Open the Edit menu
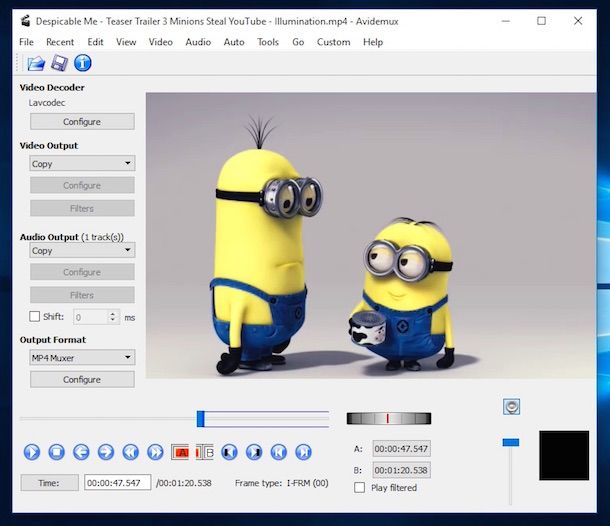The image size is (610, 526). tap(95, 42)
